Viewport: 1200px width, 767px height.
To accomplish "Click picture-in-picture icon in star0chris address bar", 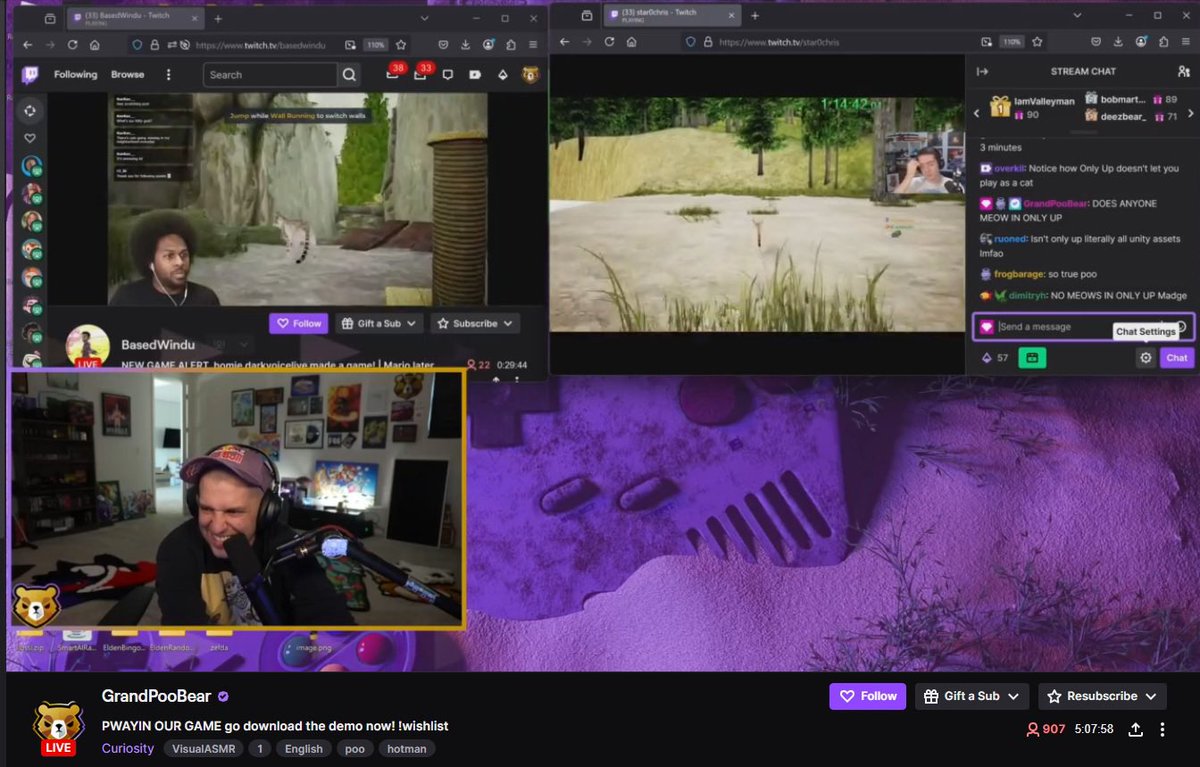I will tap(985, 42).
